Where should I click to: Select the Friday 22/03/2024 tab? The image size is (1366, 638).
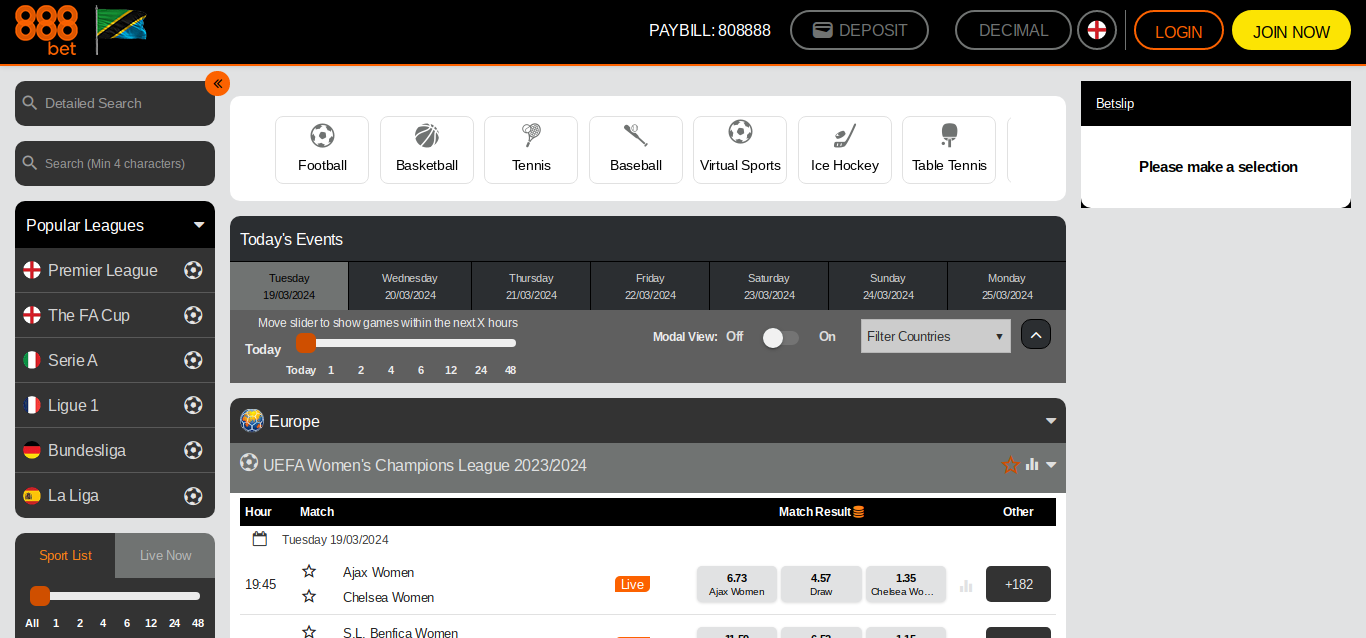(650, 286)
